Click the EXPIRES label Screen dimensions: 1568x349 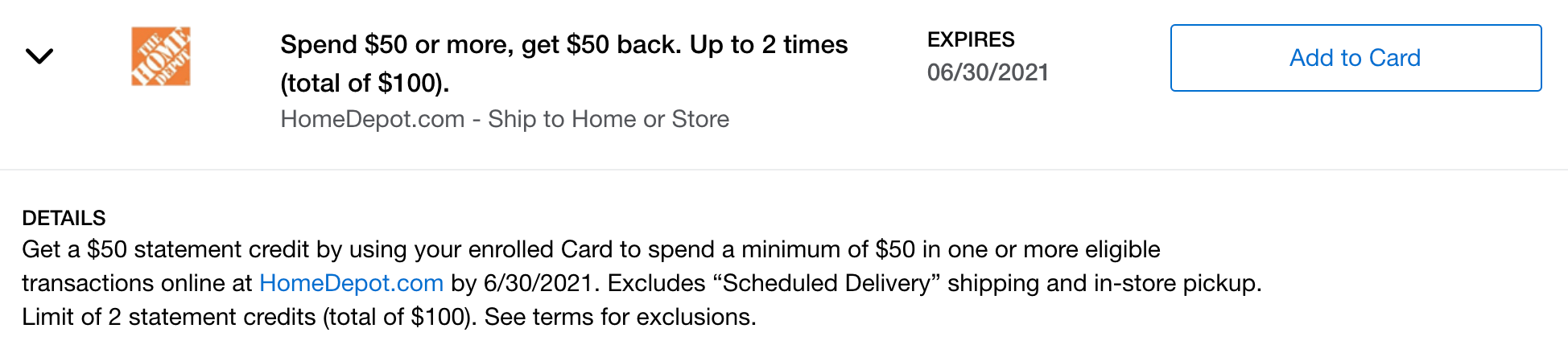pyautogui.click(x=971, y=39)
